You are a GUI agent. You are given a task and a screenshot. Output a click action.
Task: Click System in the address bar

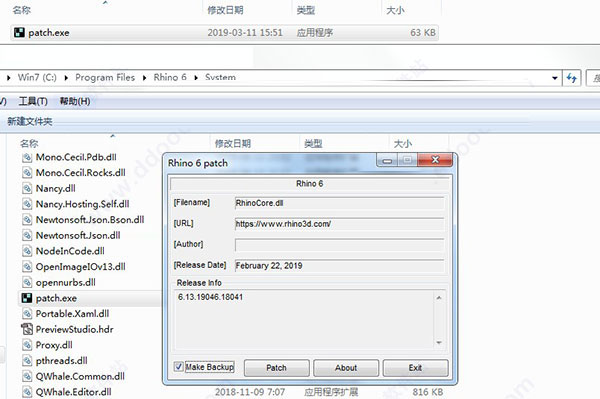tap(220, 78)
